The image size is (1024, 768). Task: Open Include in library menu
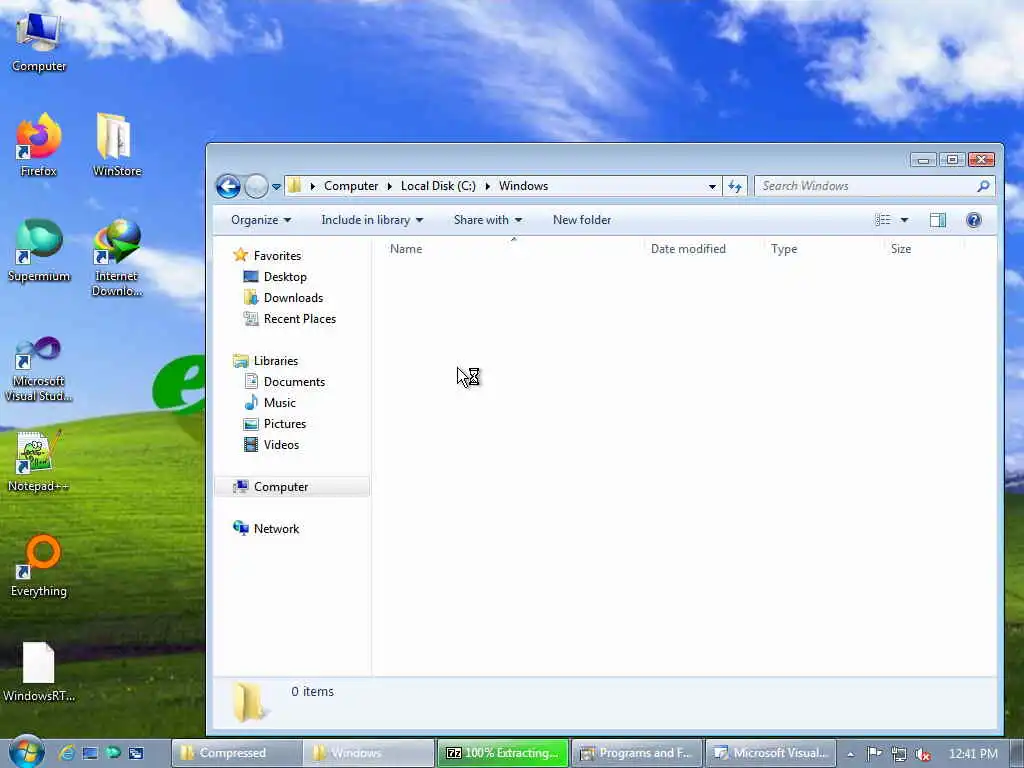click(372, 220)
